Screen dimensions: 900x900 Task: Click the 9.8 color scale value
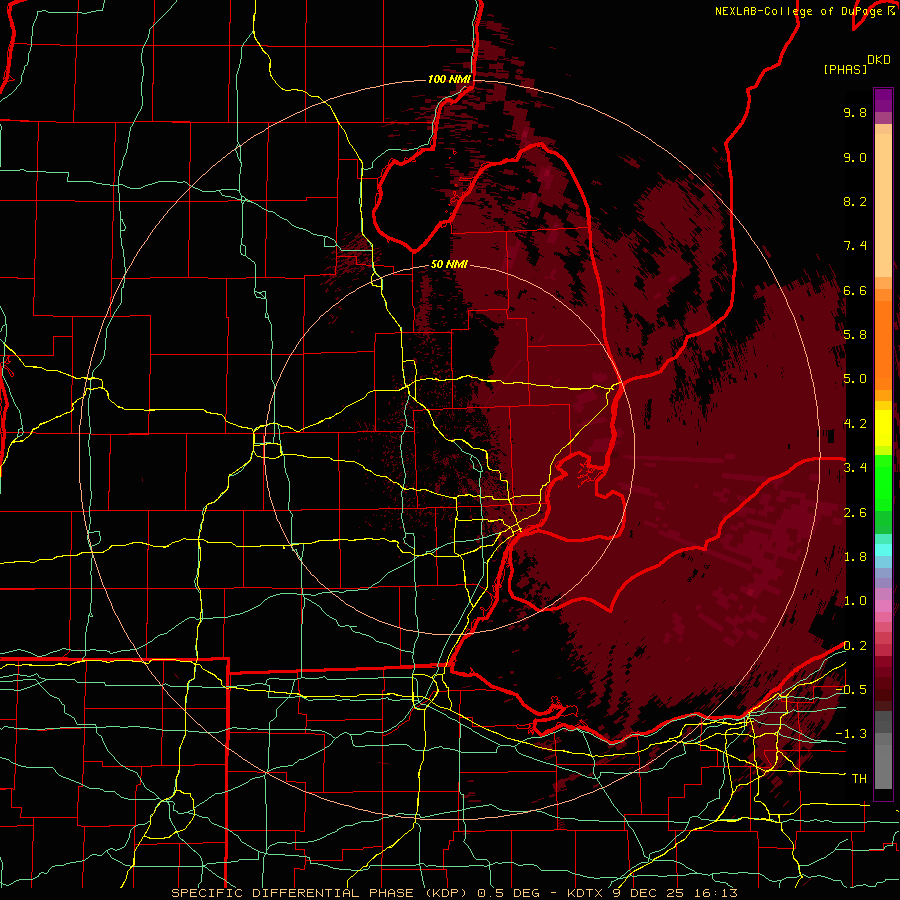[855, 112]
